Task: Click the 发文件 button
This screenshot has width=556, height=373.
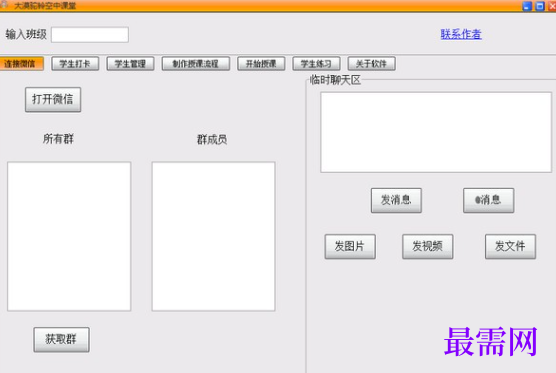Action: tap(510, 246)
